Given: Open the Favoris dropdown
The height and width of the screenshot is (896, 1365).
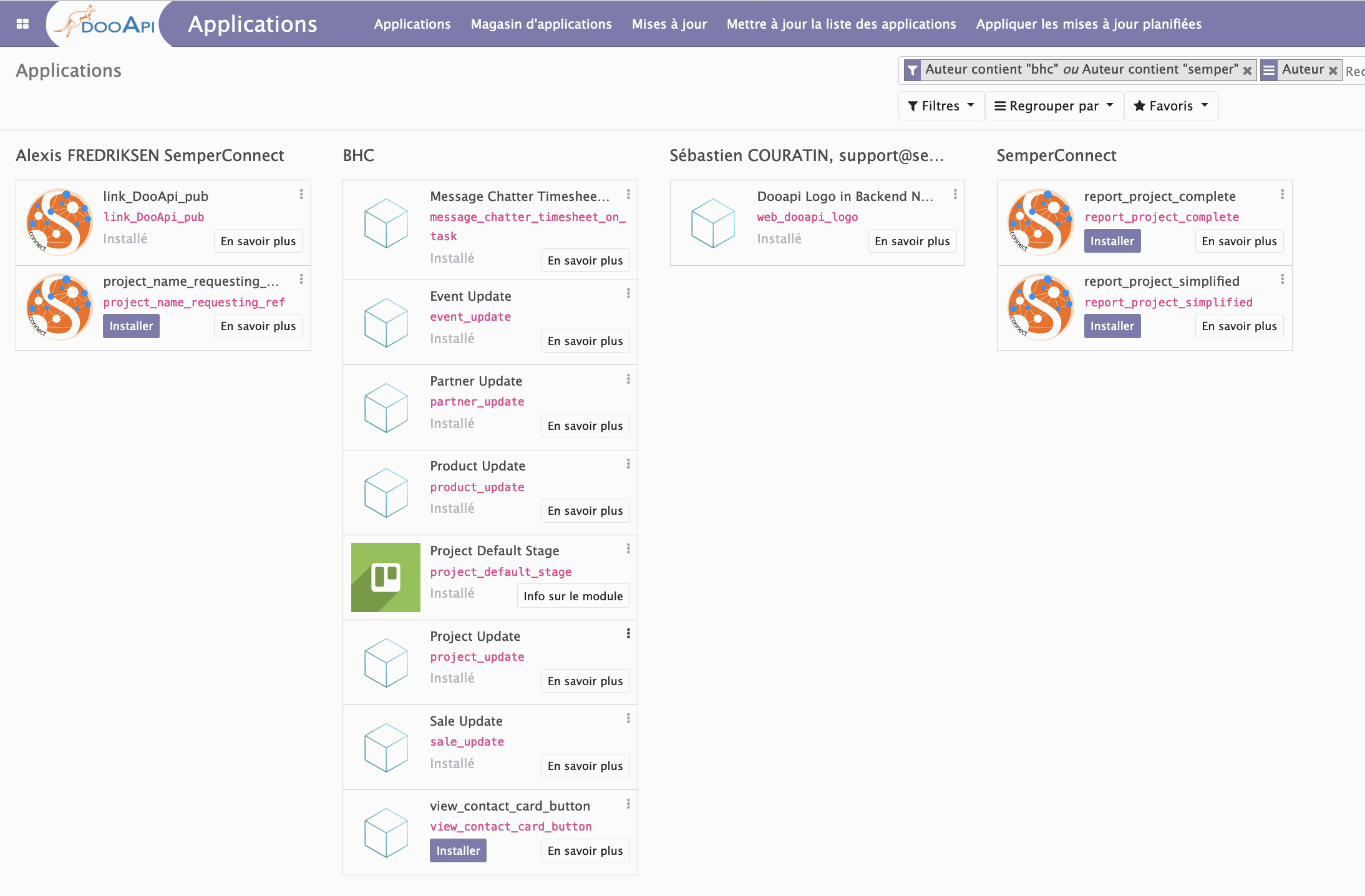Looking at the screenshot, I should point(1171,106).
